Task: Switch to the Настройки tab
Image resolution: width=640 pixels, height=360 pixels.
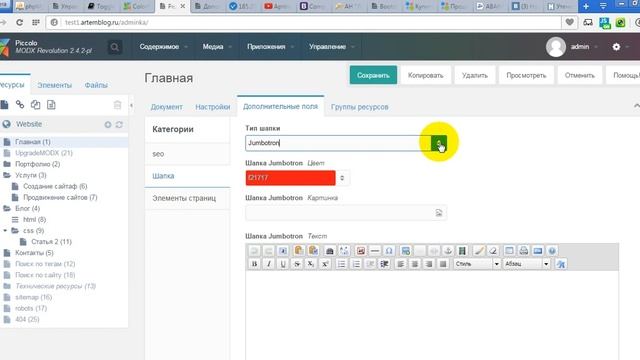Action: (x=213, y=107)
